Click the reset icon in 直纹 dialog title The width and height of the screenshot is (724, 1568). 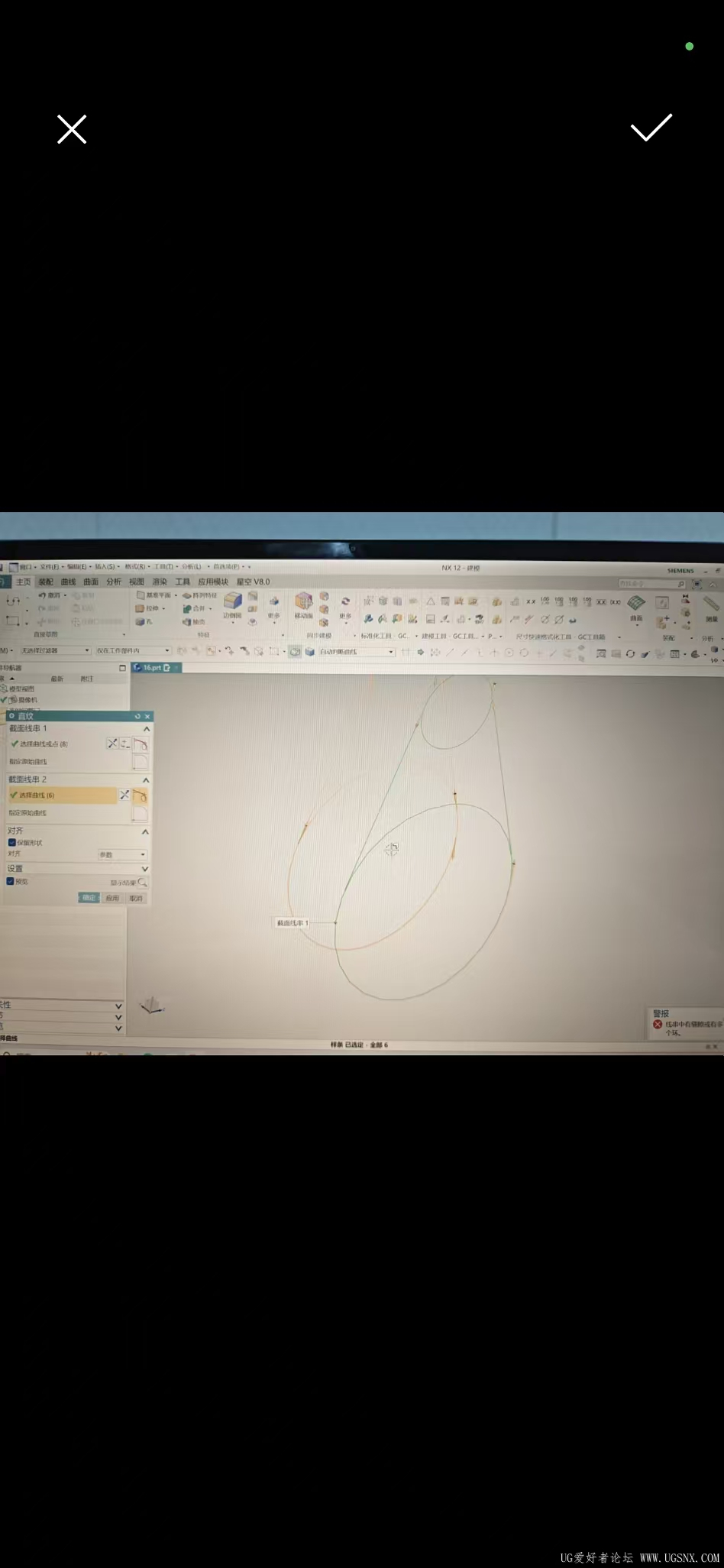(x=137, y=716)
